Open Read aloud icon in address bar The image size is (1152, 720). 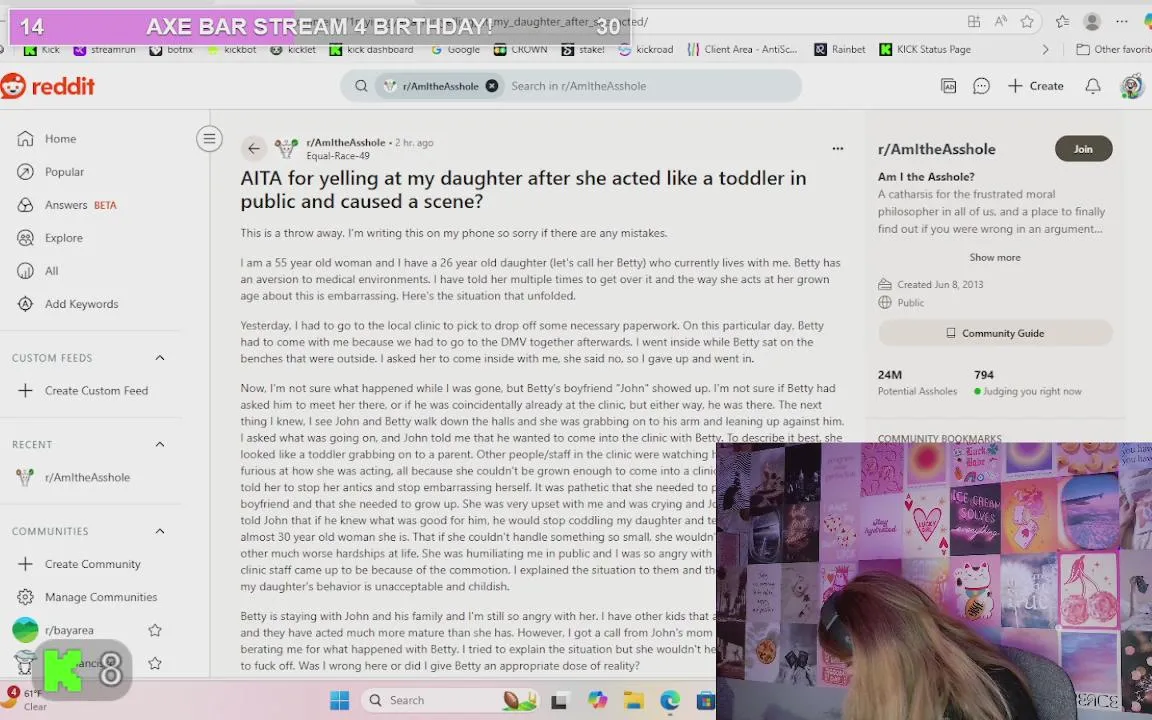point(1001,22)
